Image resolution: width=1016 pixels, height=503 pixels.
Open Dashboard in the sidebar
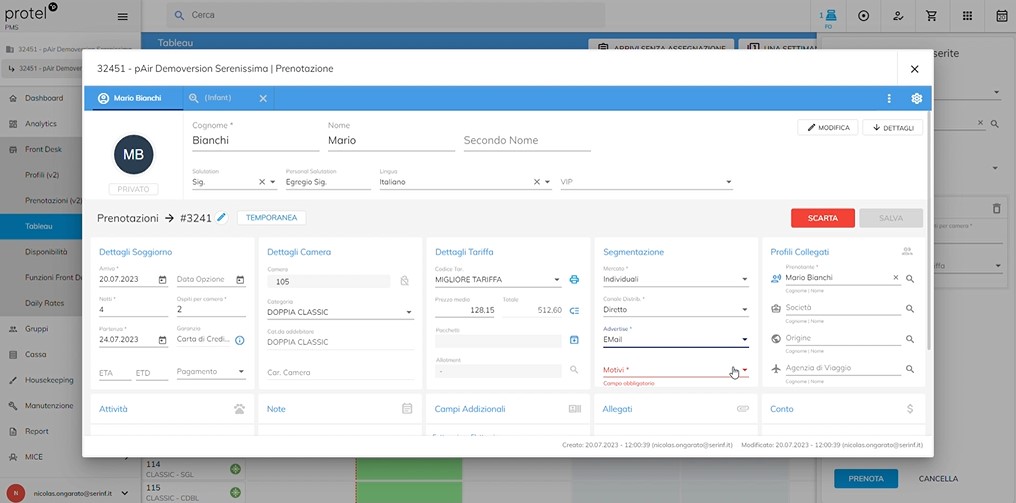pyautogui.click(x=43, y=98)
